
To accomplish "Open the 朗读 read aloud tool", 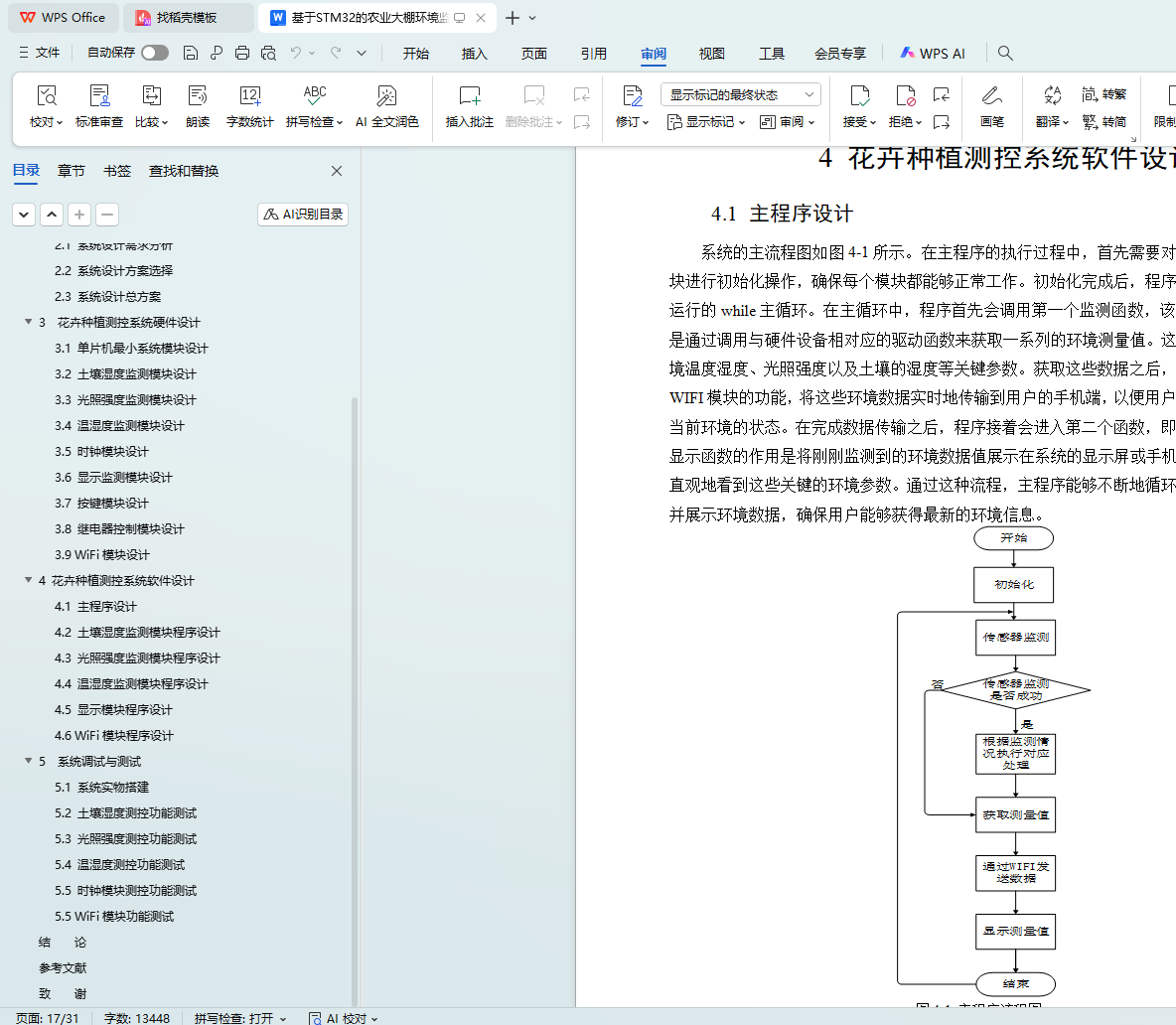I will 198,96.
